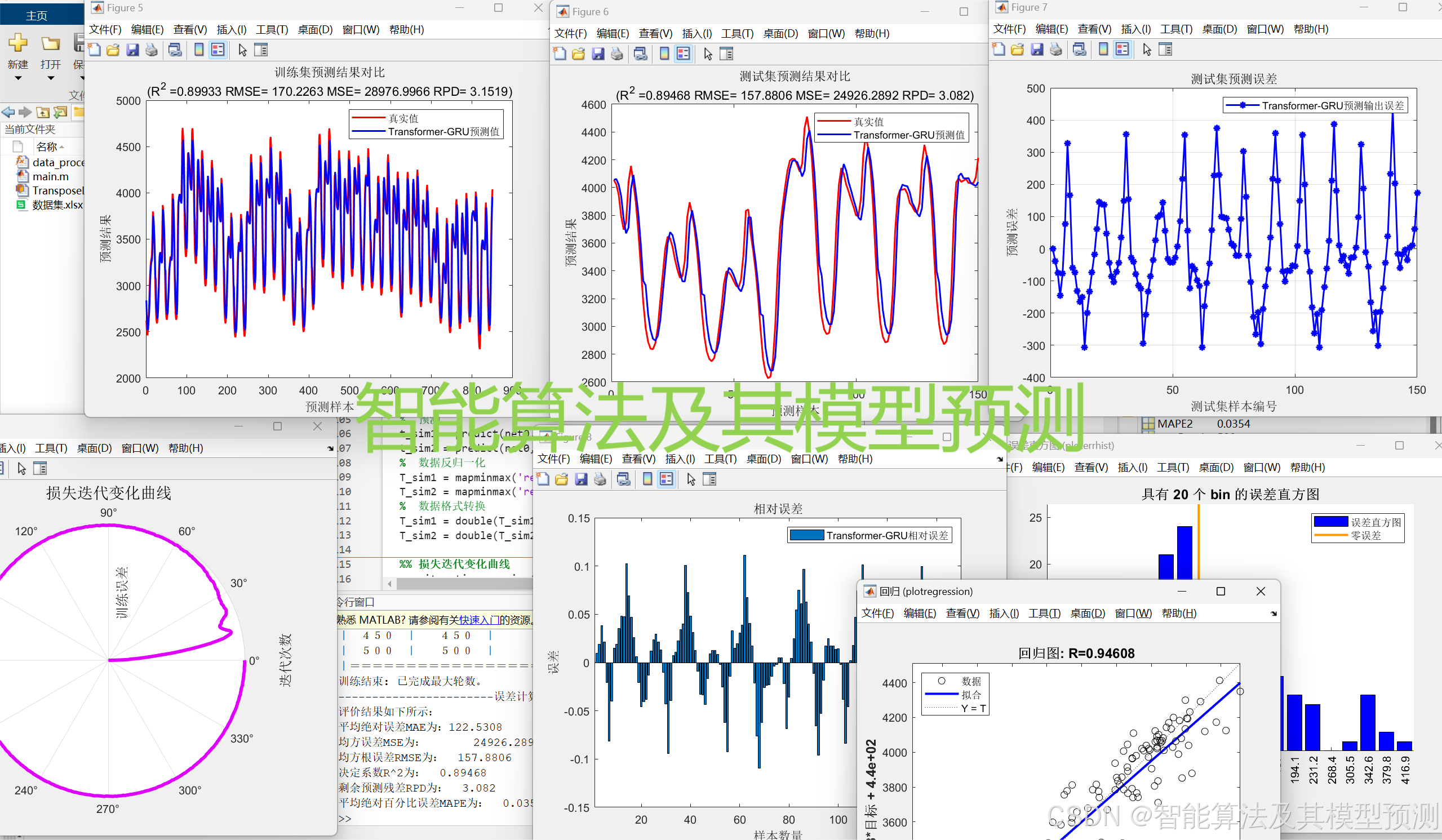
Task: Save Figure 5 using the floppy disk icon
Action: (x=133, y=50)
